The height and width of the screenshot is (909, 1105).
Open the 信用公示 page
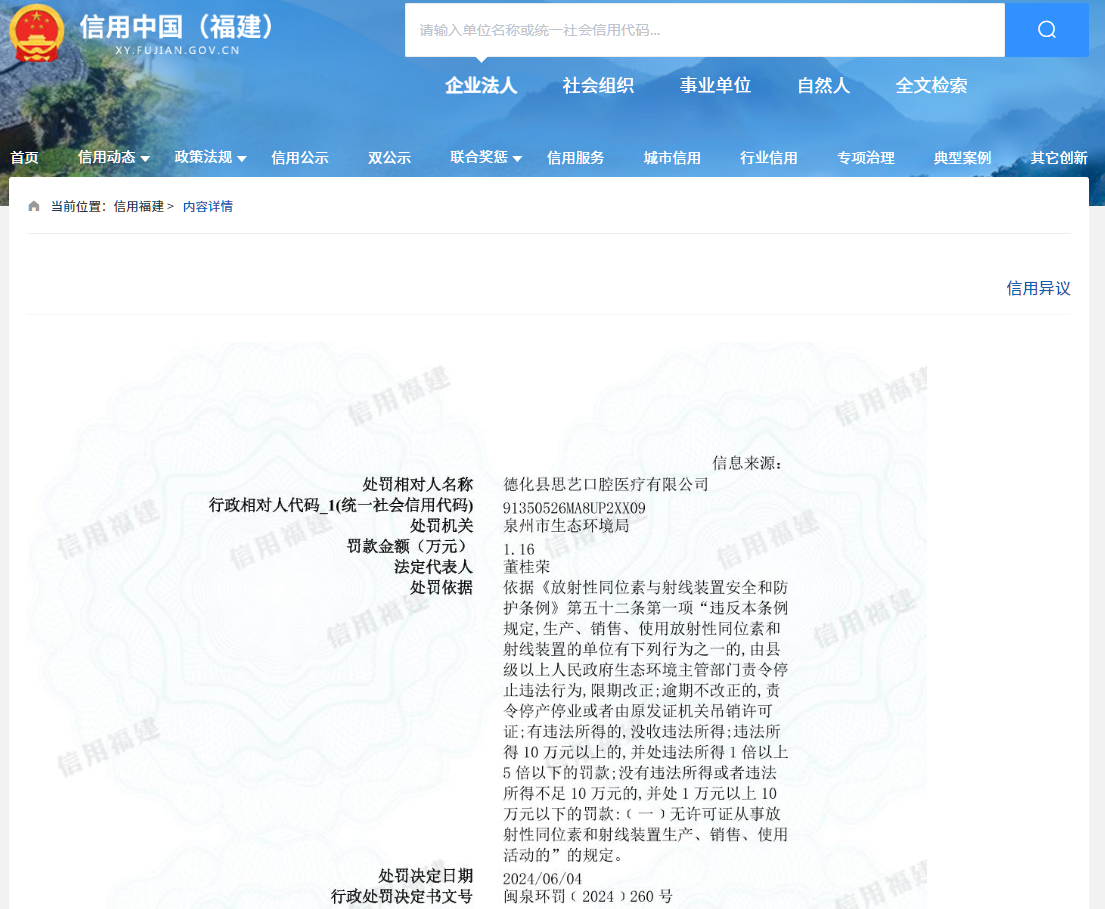[300, 157]
